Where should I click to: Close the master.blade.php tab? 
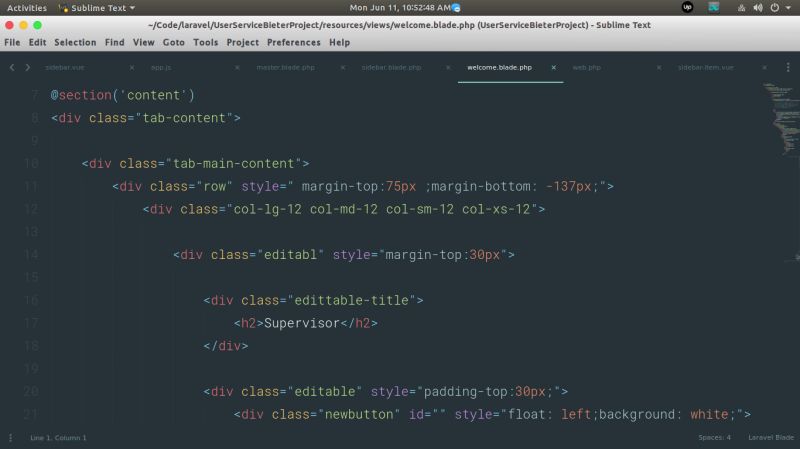343,67
